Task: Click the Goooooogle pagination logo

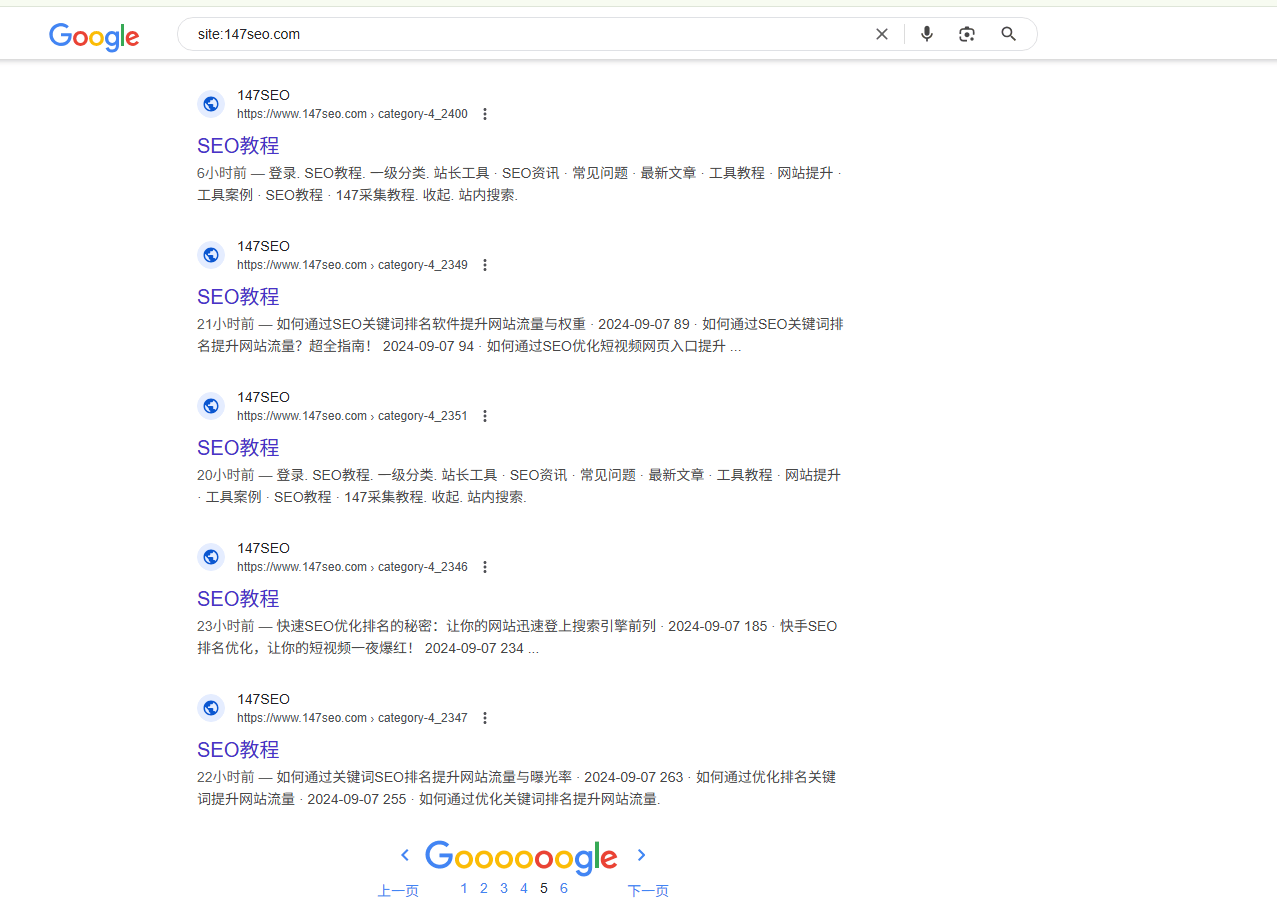Action: [521, 857]
